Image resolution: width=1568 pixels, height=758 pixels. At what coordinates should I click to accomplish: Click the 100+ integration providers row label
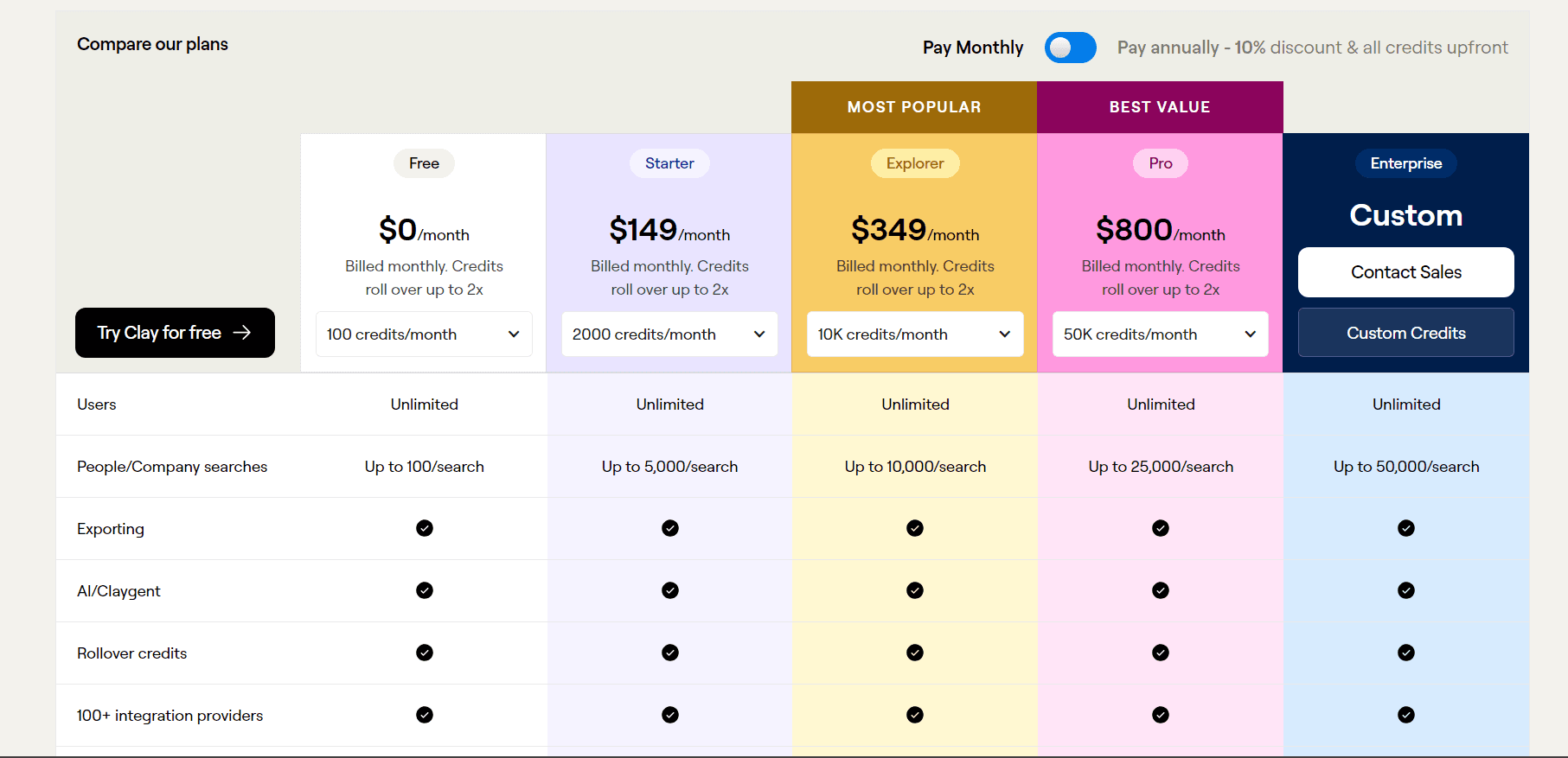click(170, 716)
